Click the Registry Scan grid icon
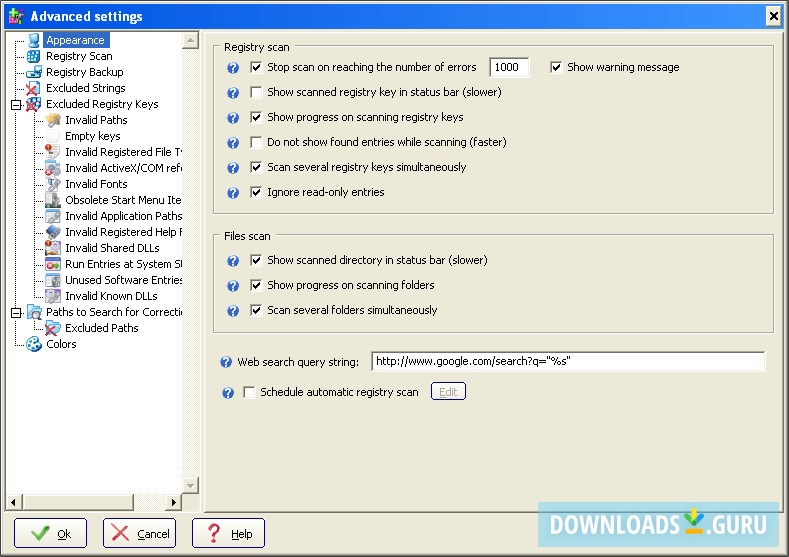This screenshot has width=789, height=557. pyautogui.click(x=34, y=56)
